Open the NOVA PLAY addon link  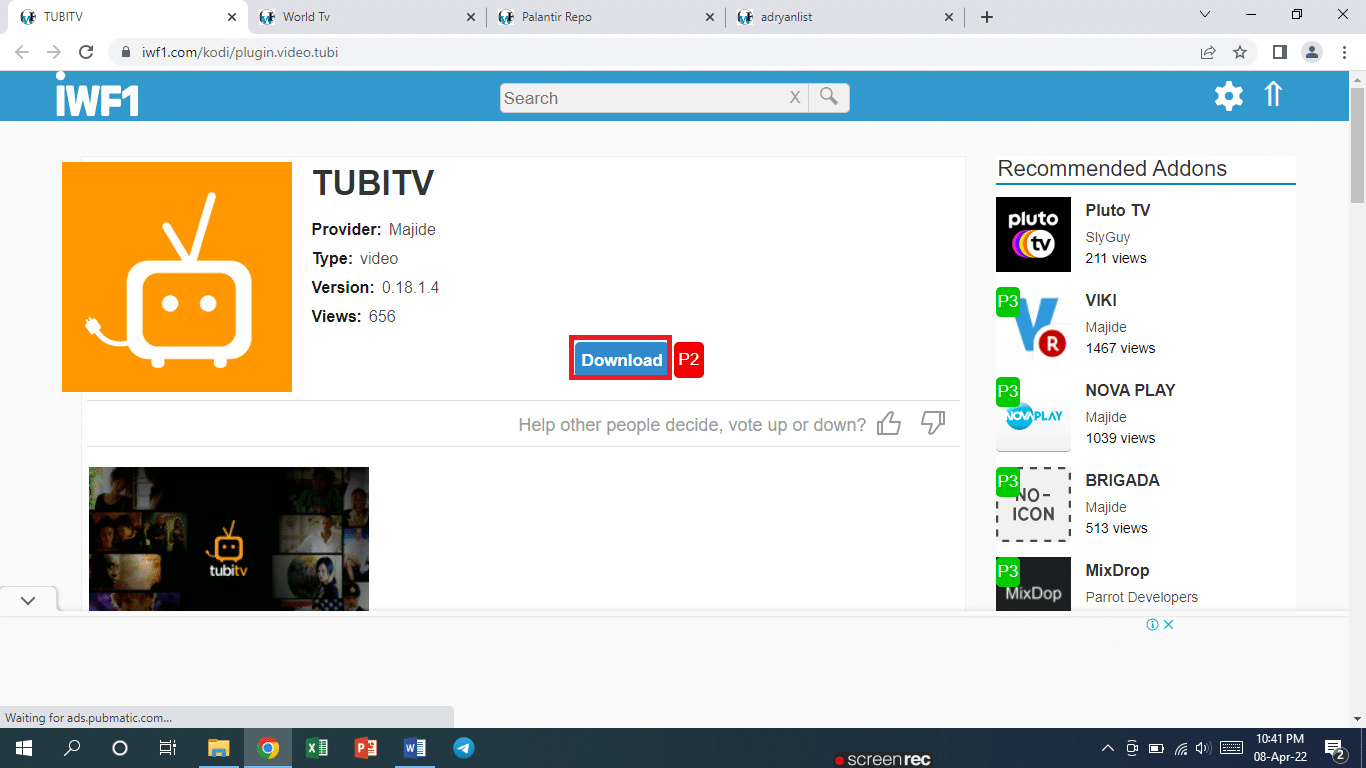click(1130, 390)
